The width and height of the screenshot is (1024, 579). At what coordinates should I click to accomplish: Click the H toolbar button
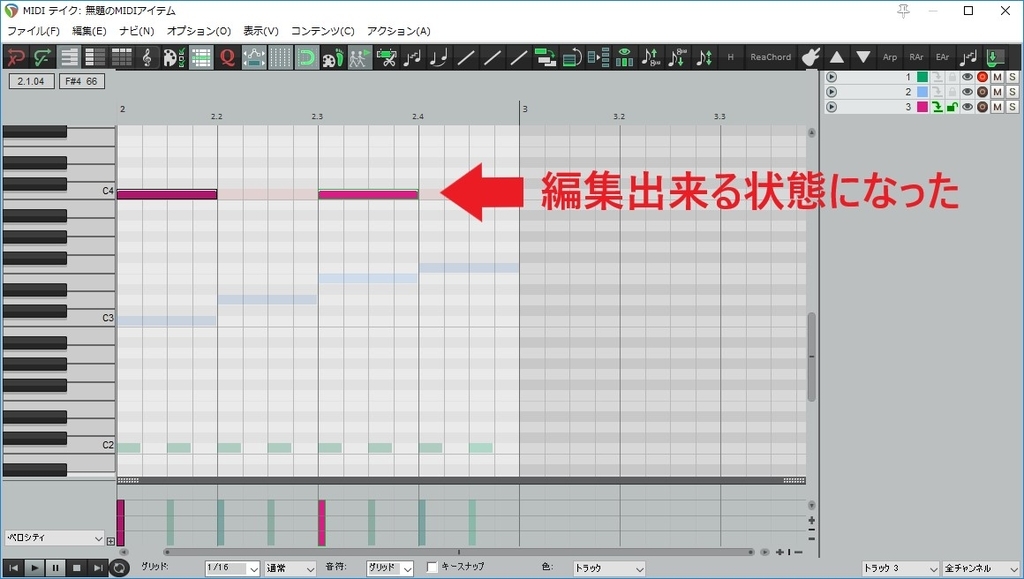click(x=731, y=57)
